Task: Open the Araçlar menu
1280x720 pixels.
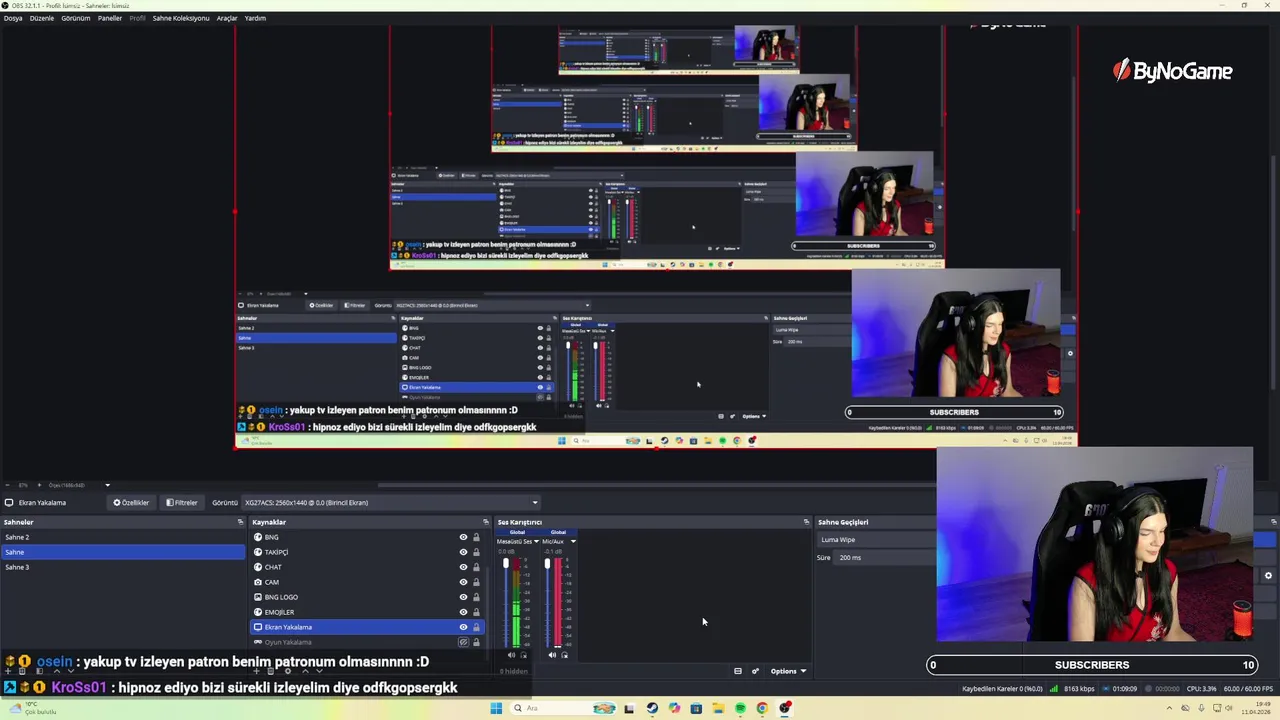Action: pos(227,18)
